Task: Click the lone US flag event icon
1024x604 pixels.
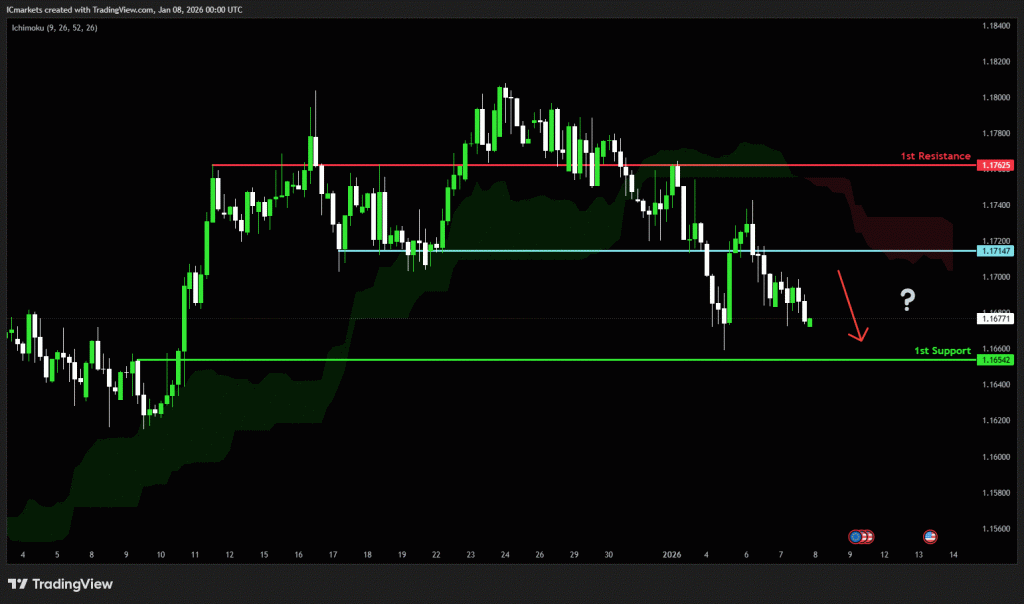Action: [930, 537]
